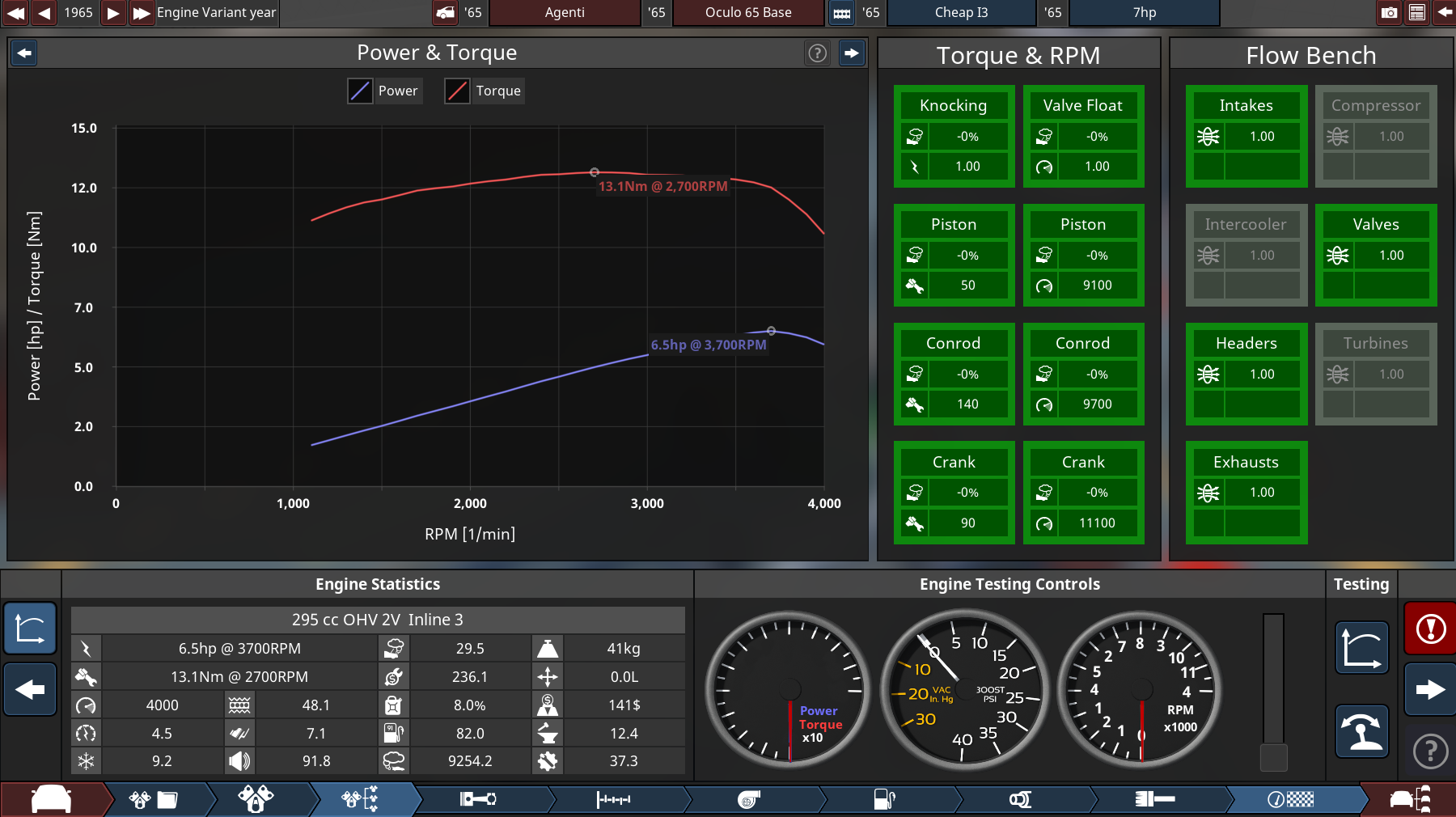Click the weight icon next to 41kg
Viewport: 1456px width, 817px height.
[548, 648]
